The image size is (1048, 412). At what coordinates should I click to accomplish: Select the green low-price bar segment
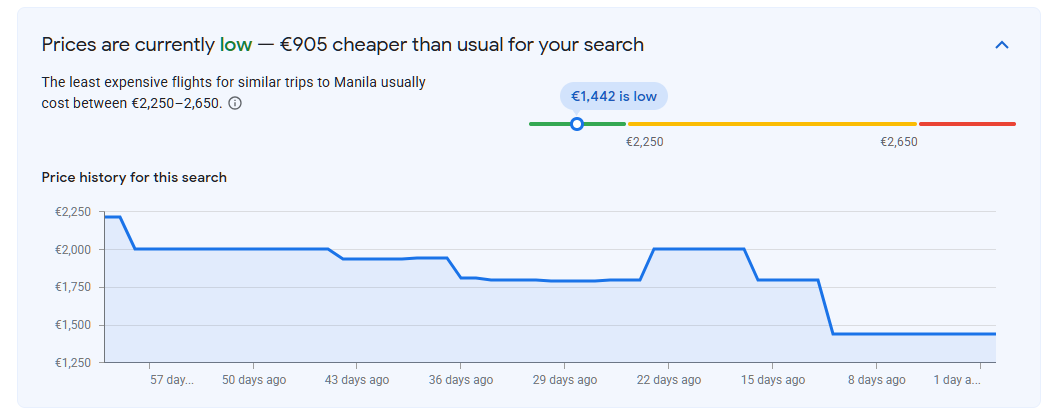point(577,124)
